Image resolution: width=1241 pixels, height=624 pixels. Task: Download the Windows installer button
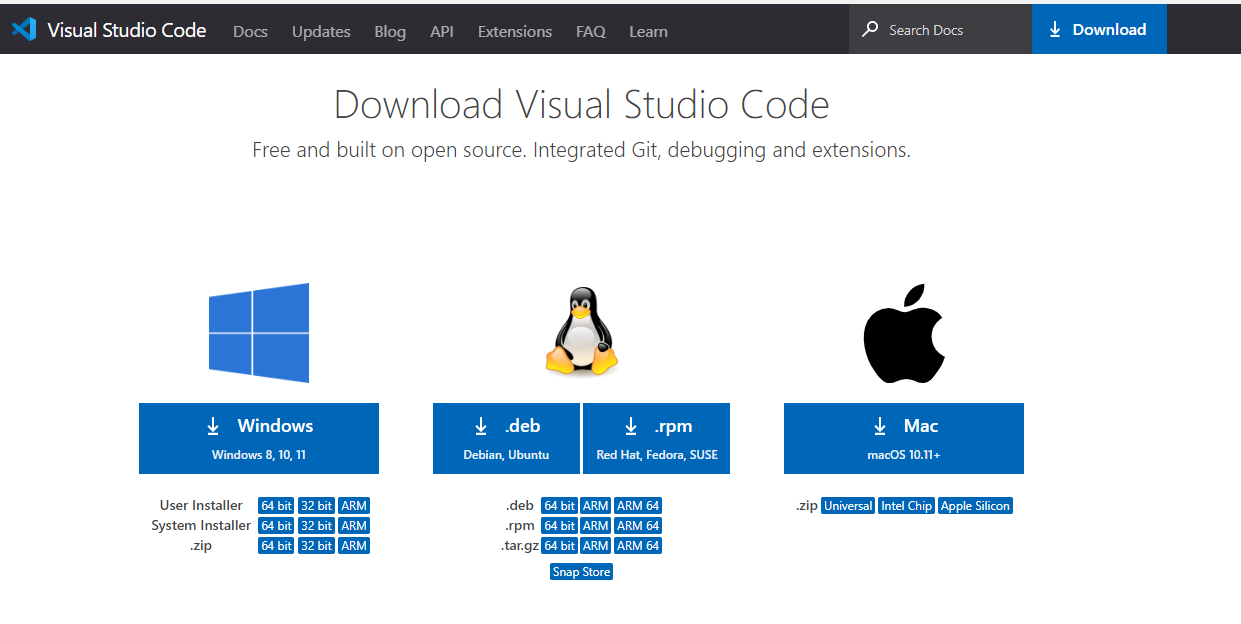(259, 438)
